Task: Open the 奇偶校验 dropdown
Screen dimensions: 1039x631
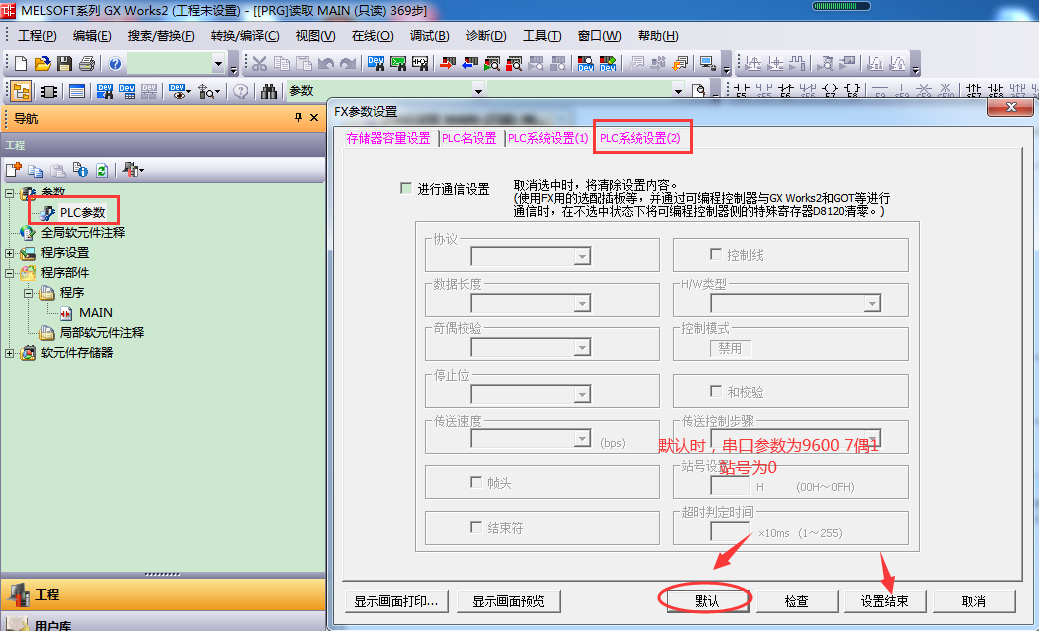Action: pyautogui.click(x=582, y=347)
